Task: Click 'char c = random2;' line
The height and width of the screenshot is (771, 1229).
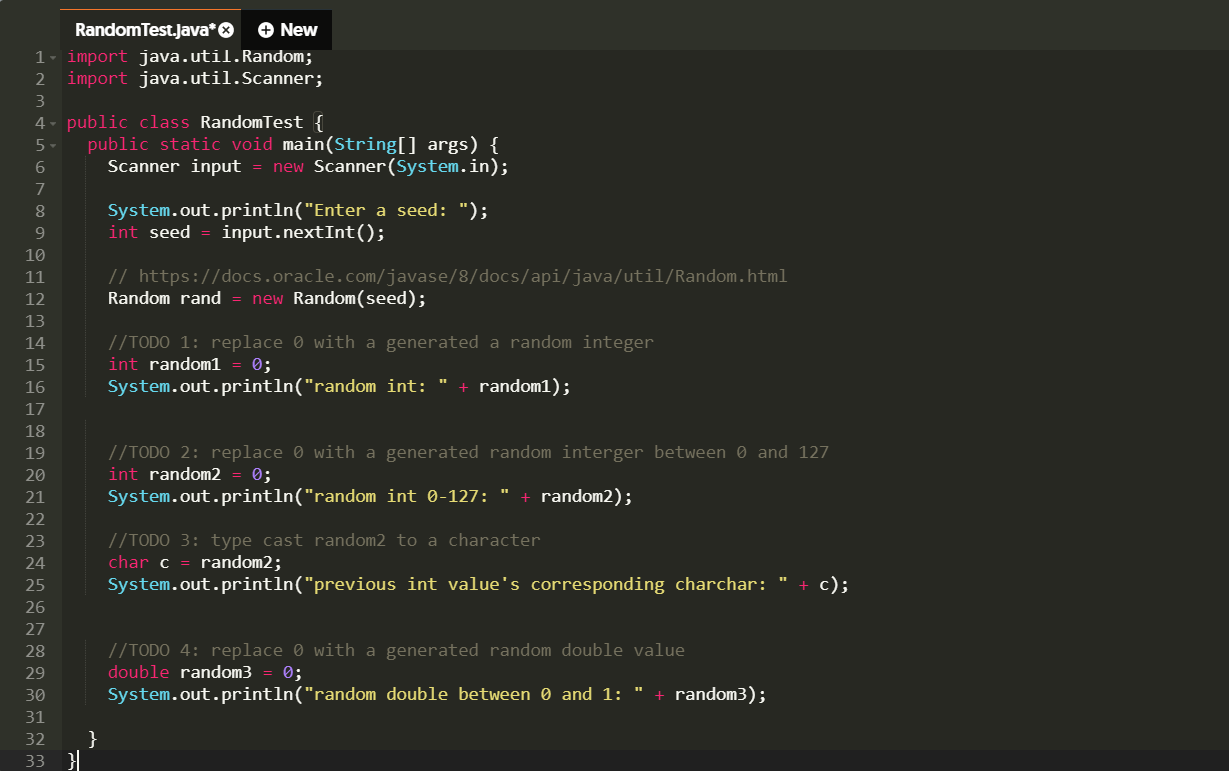Action: tap(195, 563)
